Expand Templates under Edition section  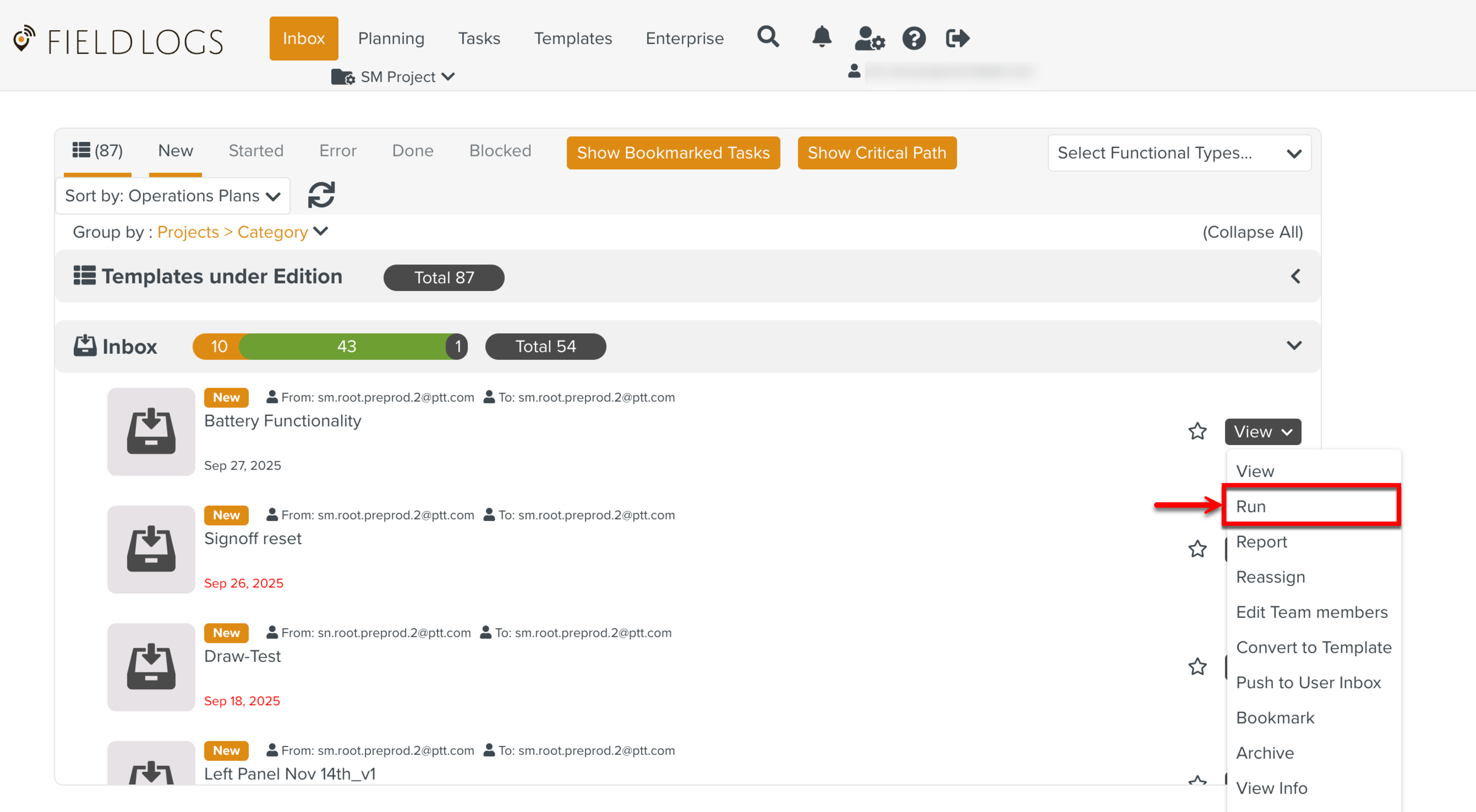[x=1295, y=276]
